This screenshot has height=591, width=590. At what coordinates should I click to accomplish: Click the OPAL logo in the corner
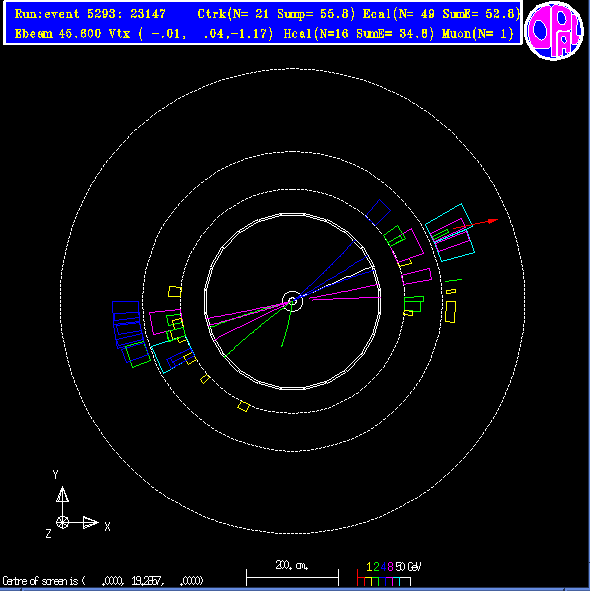click(x=554, y=31)
